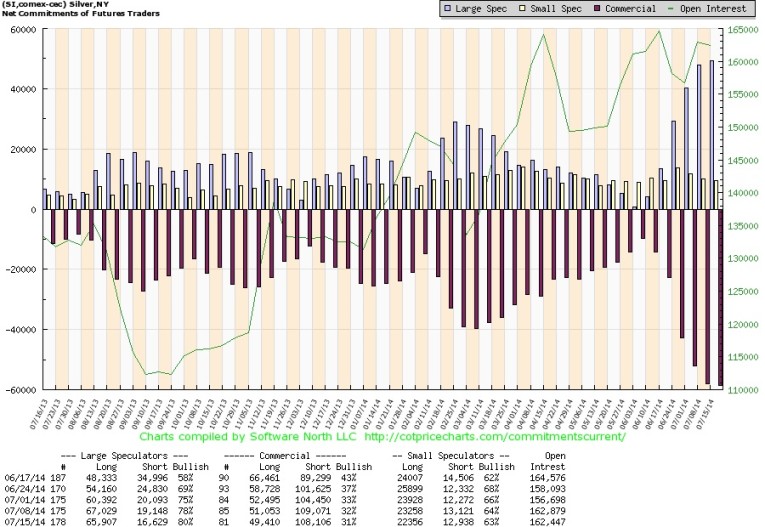Click the 165000 label on right axis

tap(745, 29)
